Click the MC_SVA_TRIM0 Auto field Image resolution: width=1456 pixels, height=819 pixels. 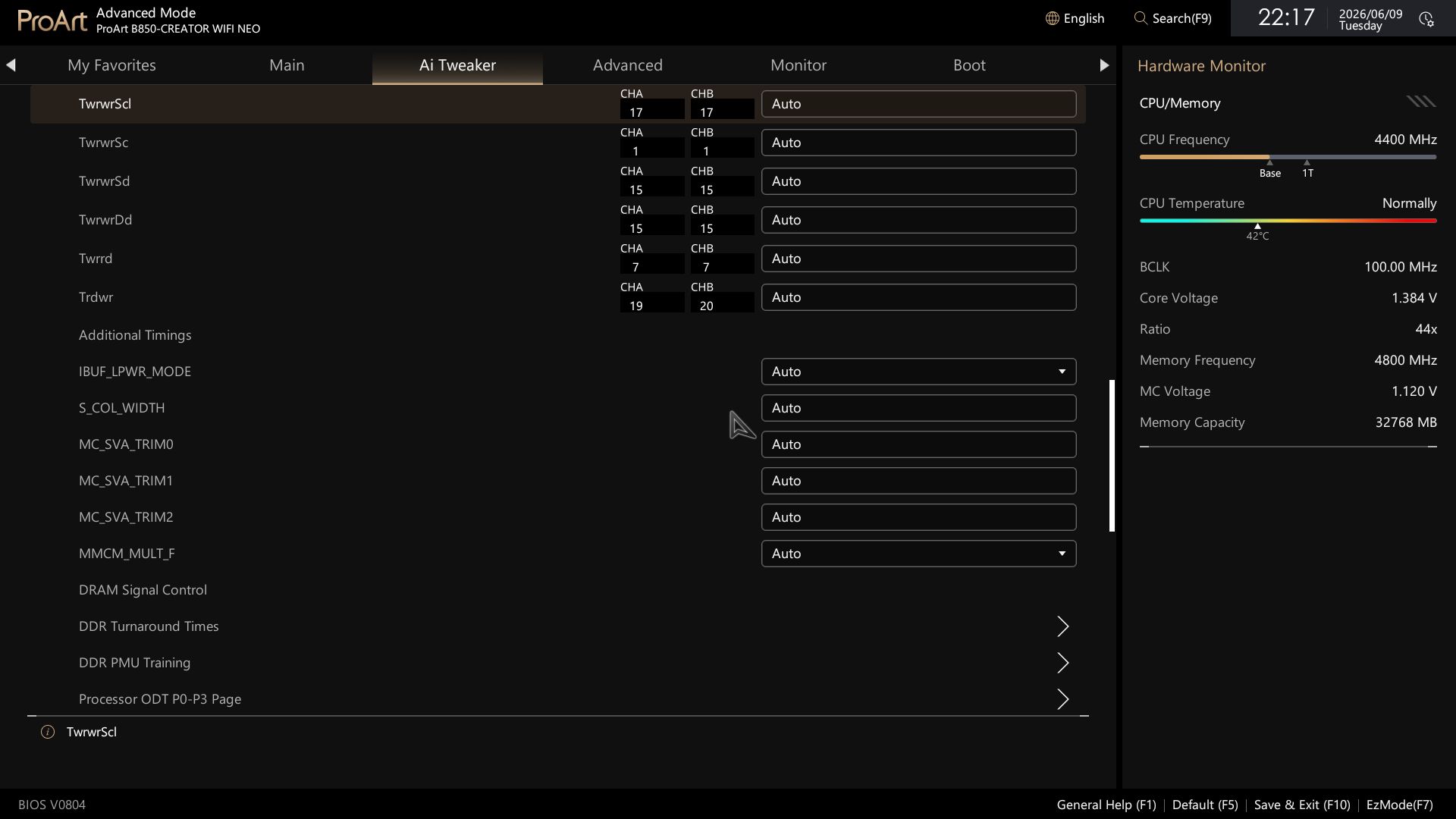coord(918,444)
